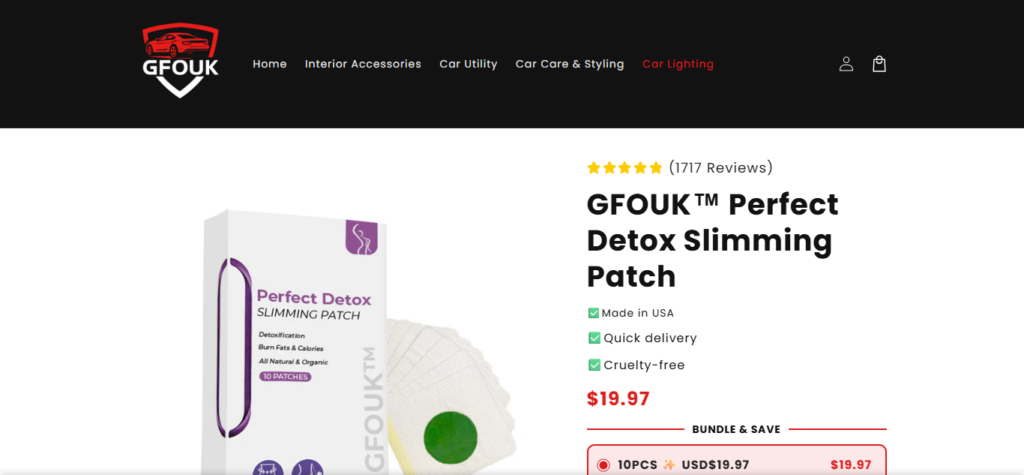Click green checkmark beside Quick delivery
Screen dimensions: 1024x475
tap(594, 338)
